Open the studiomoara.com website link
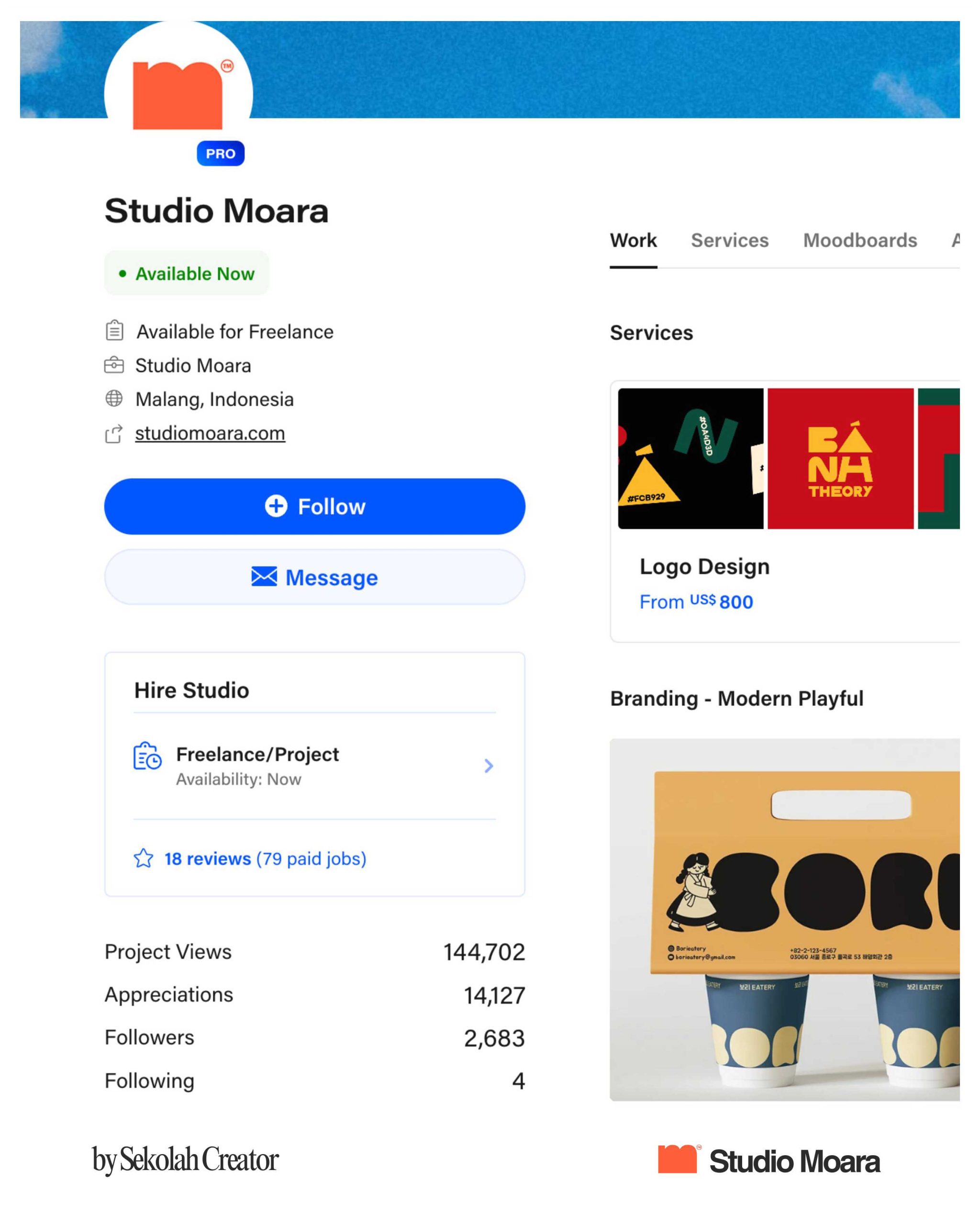The height and width of the screenshot is (1225, 980). click(210, 433)
